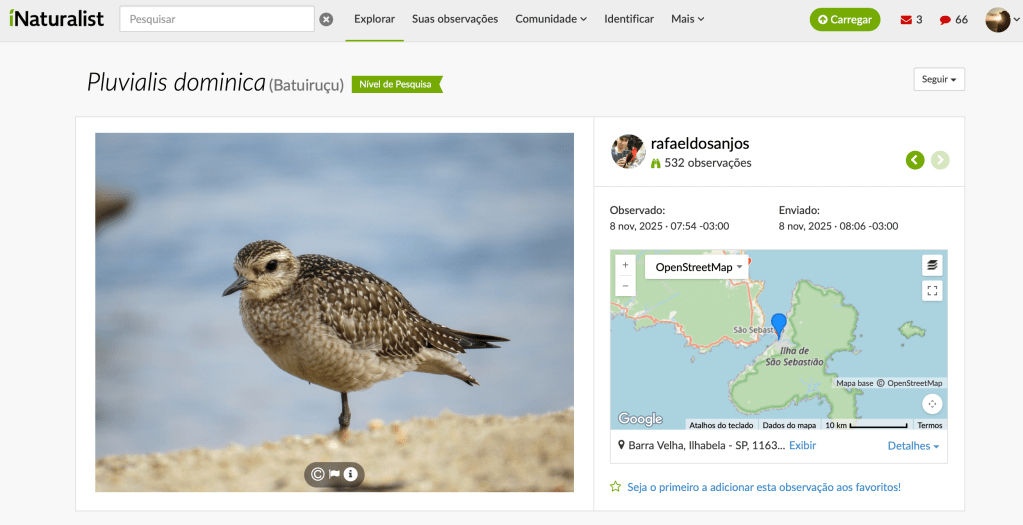Clear the search field with X icon
Viewport: 1023px width, 525px height.
click(x=326, y=19)
